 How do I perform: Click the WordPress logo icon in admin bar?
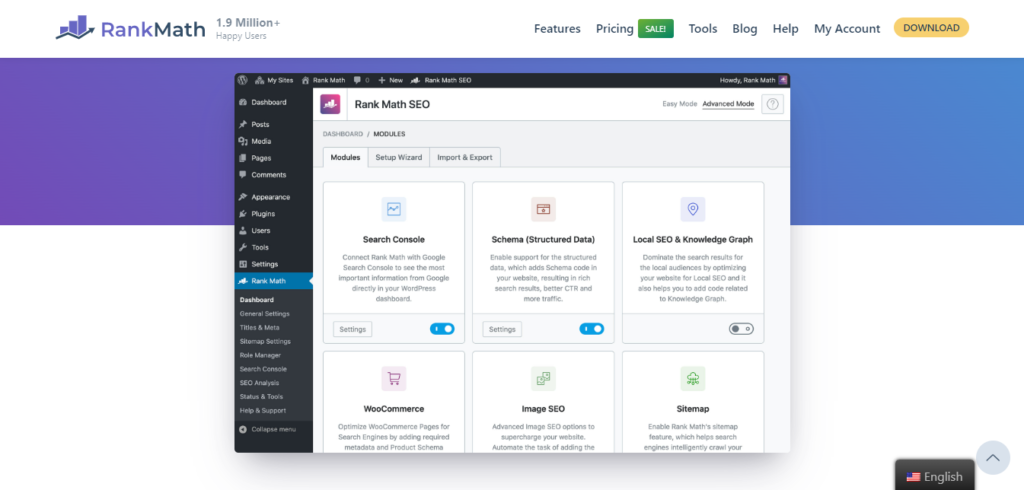[x=242, y=80]
